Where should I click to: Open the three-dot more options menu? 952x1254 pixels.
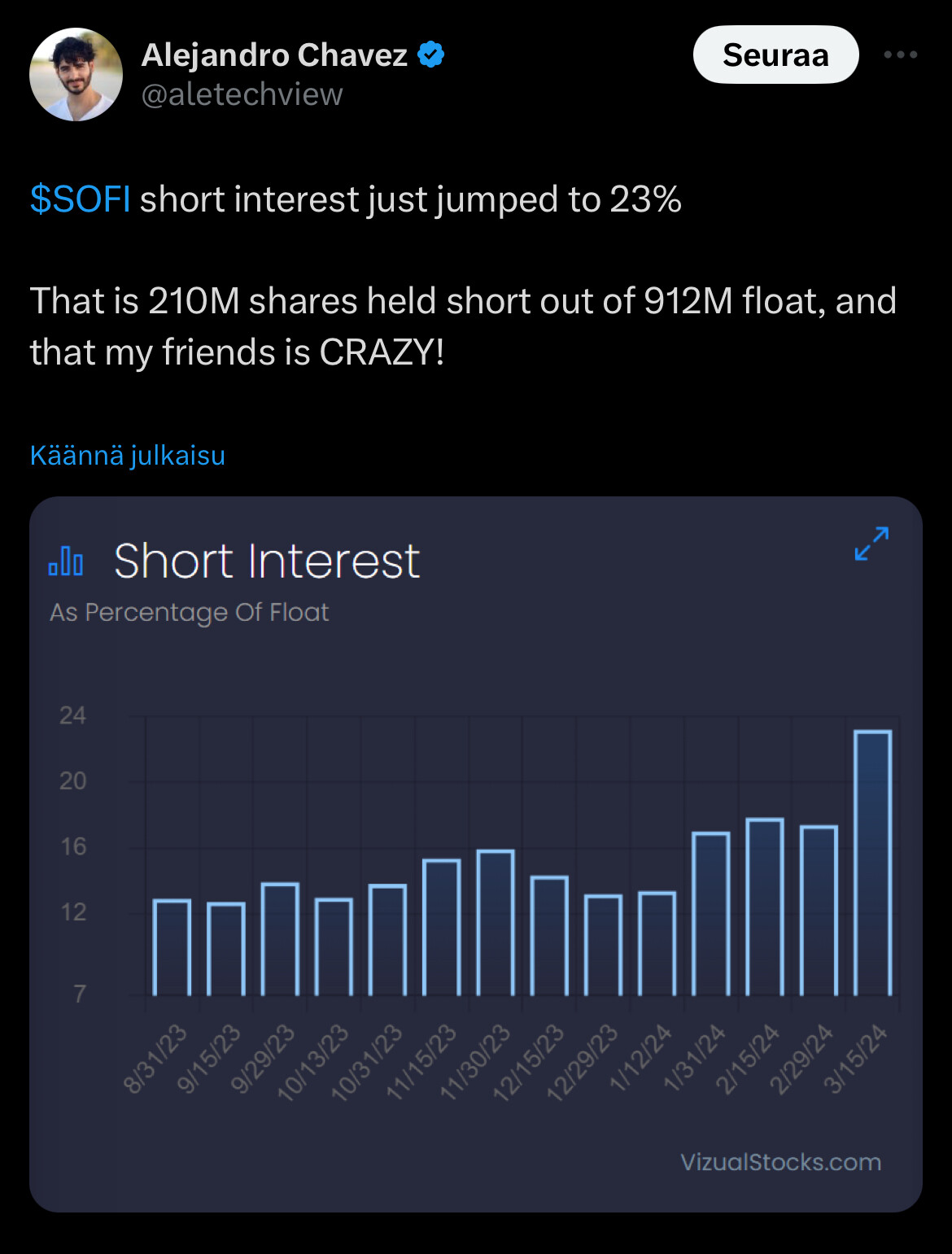900,55
